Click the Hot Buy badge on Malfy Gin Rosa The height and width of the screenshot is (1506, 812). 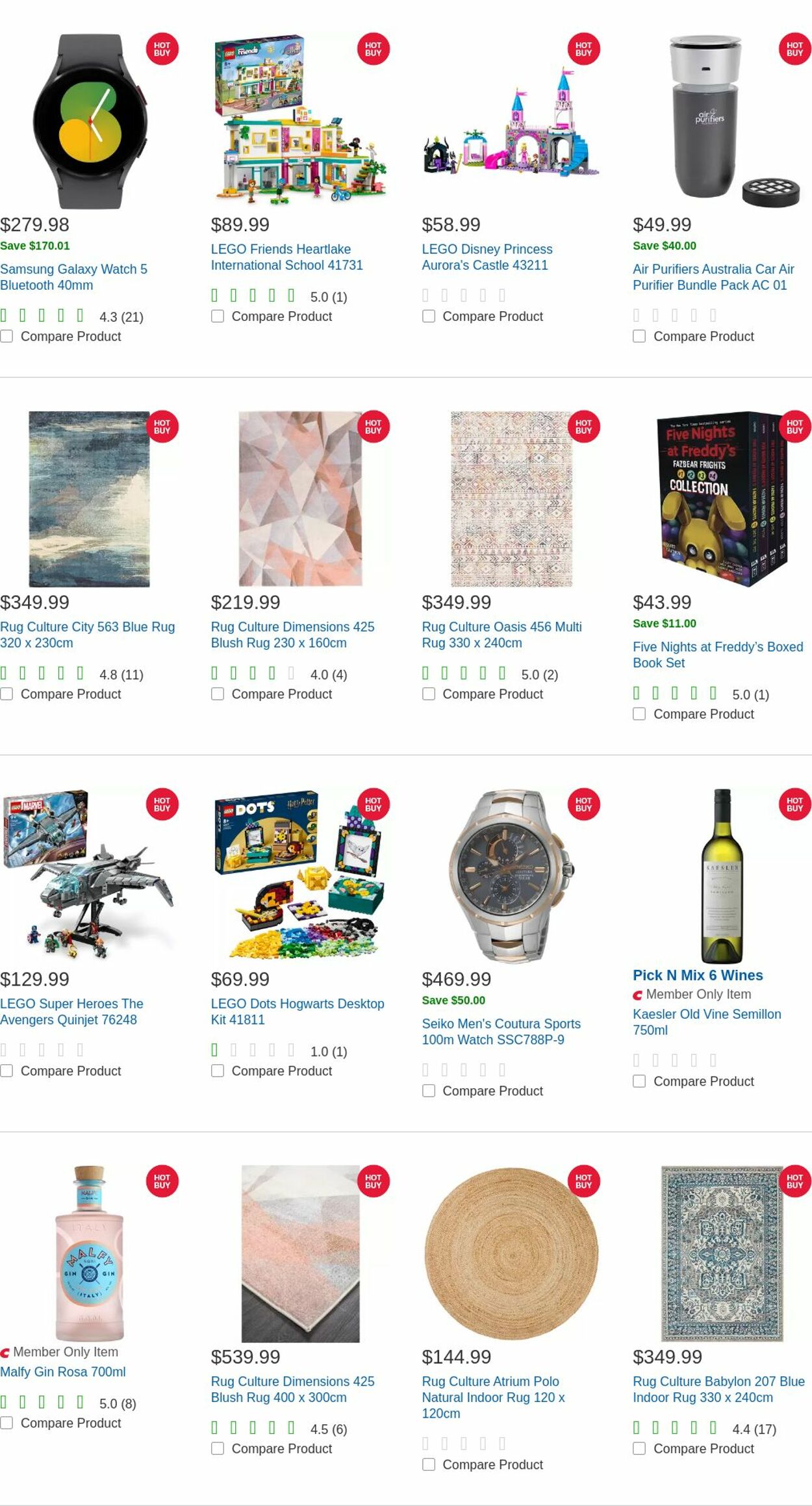(x=162, y=1182)
